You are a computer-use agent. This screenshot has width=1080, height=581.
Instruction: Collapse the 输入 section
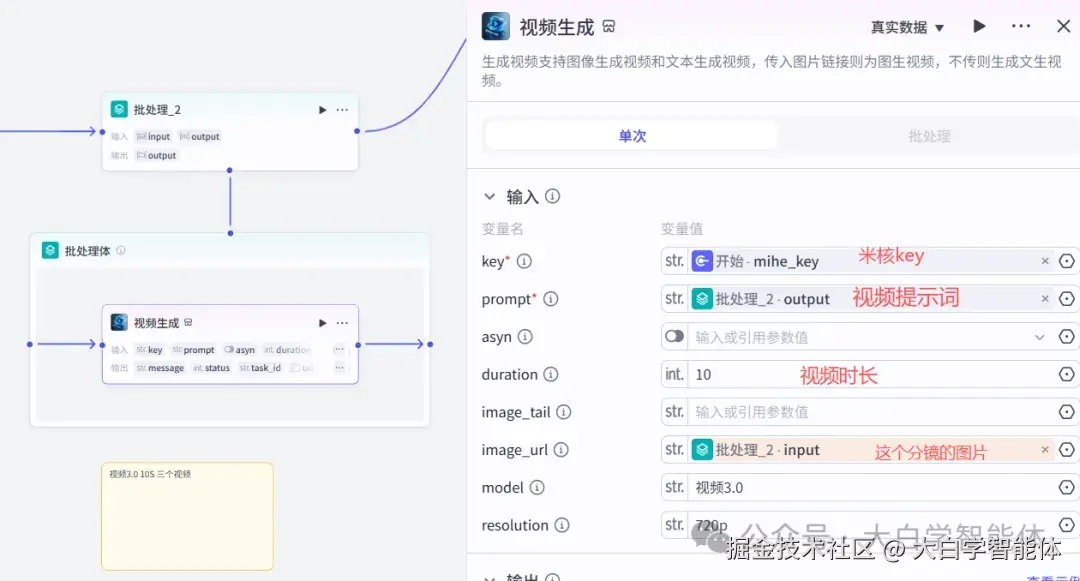click(490, 196)
